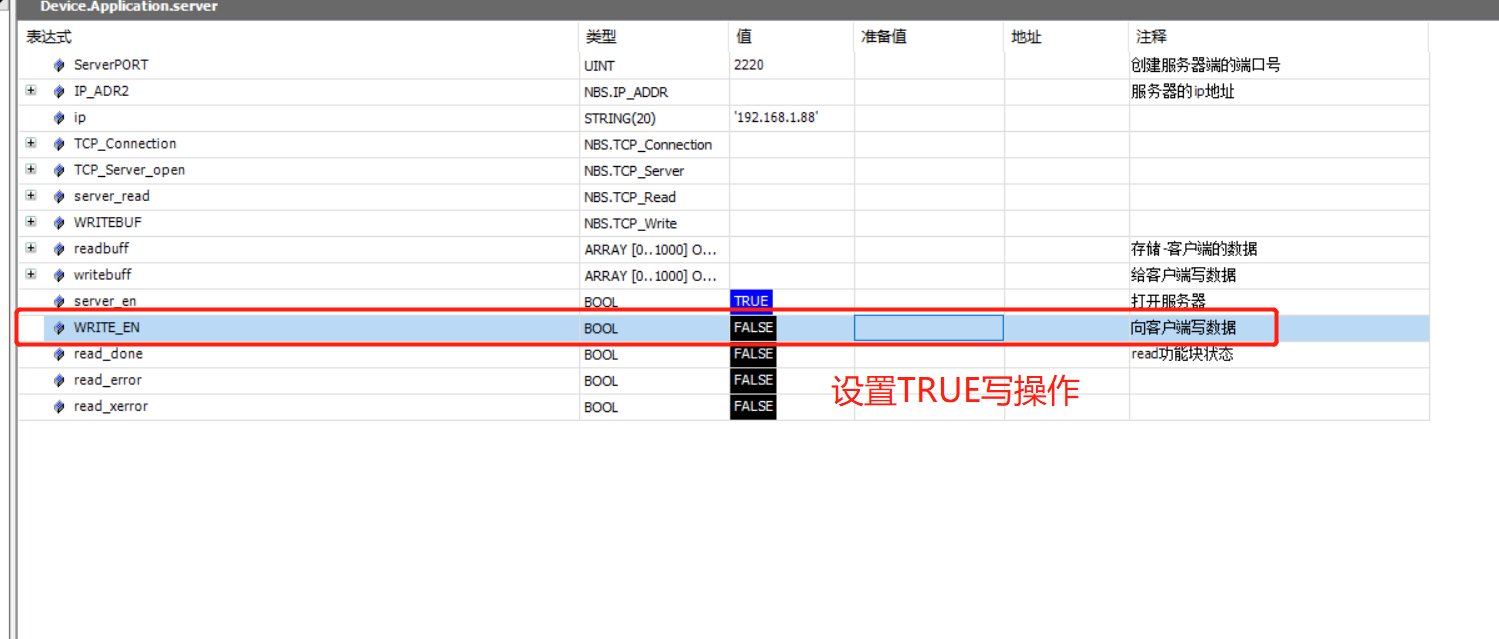This screenshot has width=1499, height=639.
Task: Expand the writebuff array row
Action: click(31, 273)
